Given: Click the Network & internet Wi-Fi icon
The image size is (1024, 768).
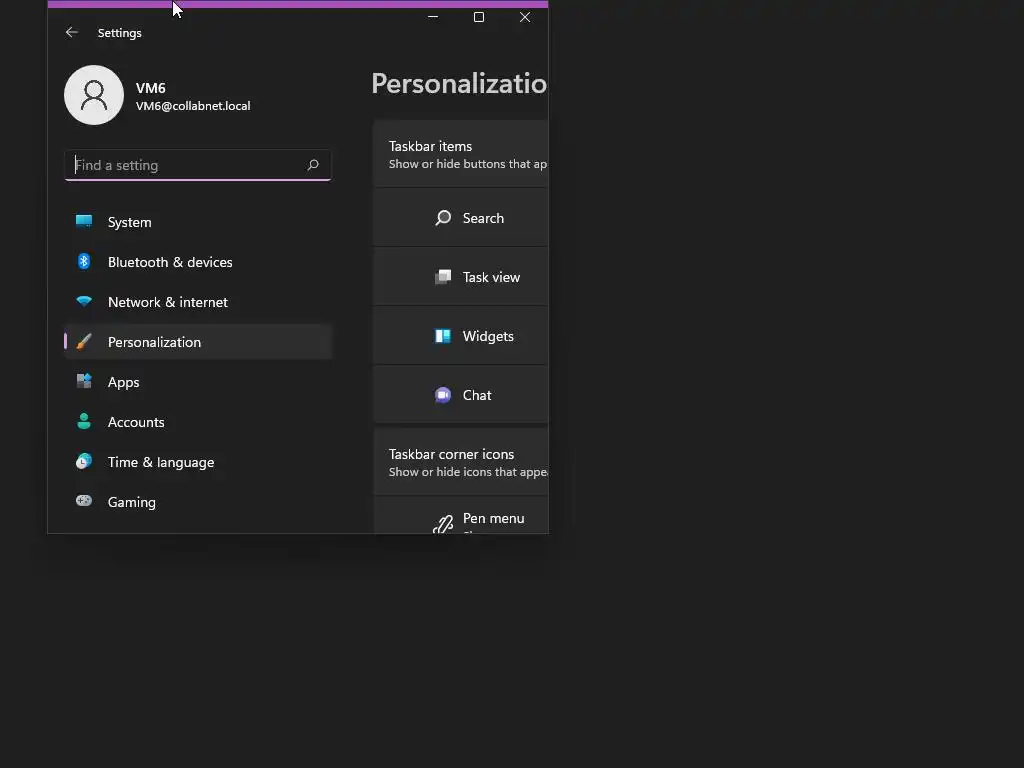Looking at the screenshot, I should click(x=84, y=302).
